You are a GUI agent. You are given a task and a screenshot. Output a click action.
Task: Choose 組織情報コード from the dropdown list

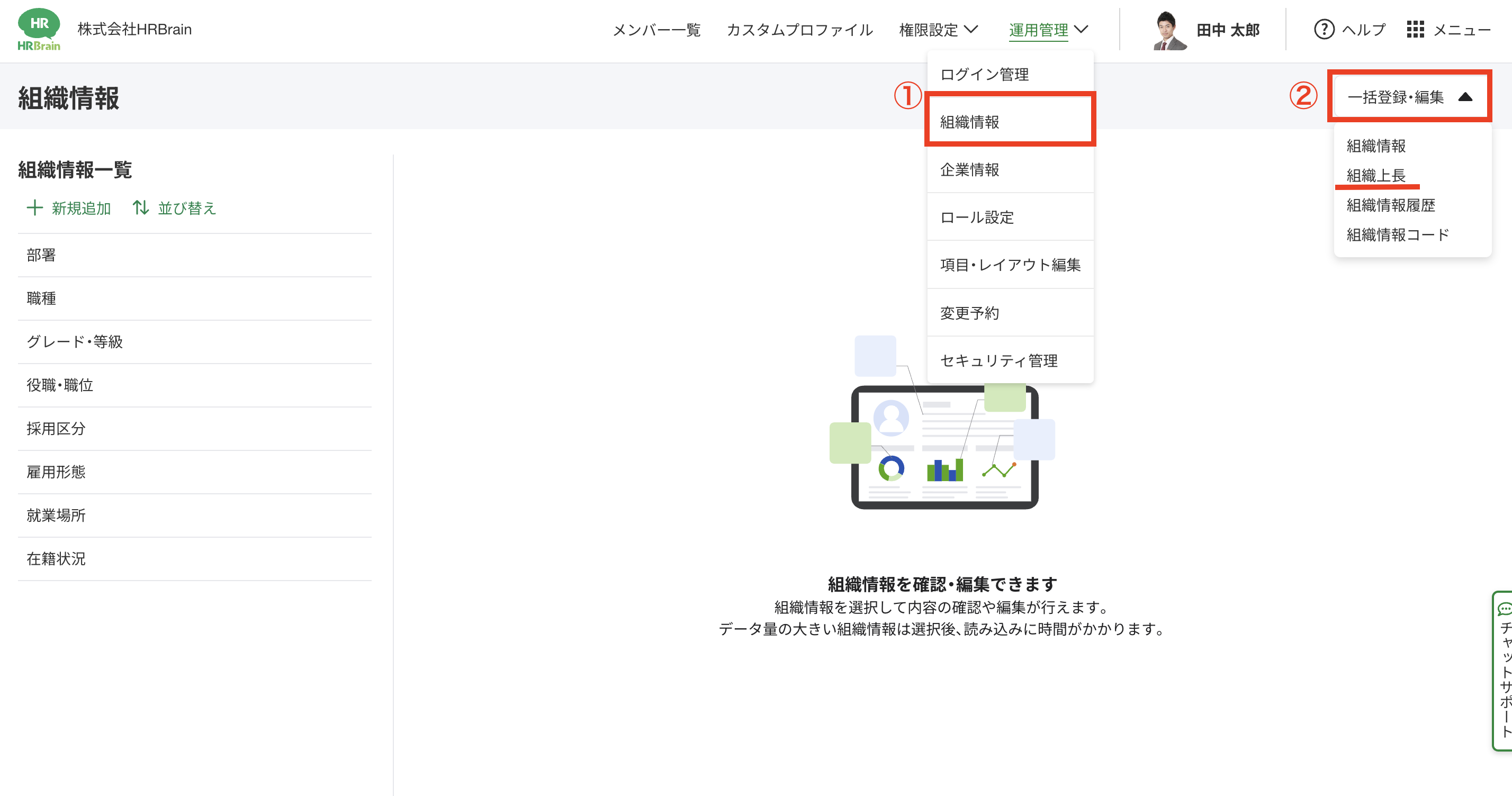tap(1397, 235)
